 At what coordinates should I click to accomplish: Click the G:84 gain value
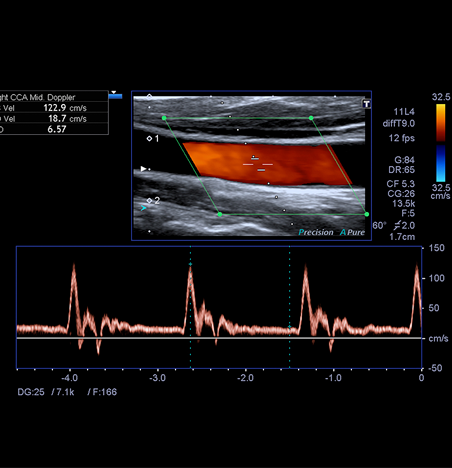point(405,160)
